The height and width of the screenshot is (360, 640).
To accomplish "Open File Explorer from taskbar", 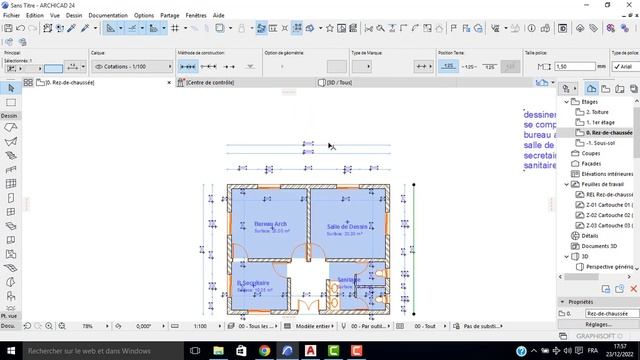I will point(218,351).
